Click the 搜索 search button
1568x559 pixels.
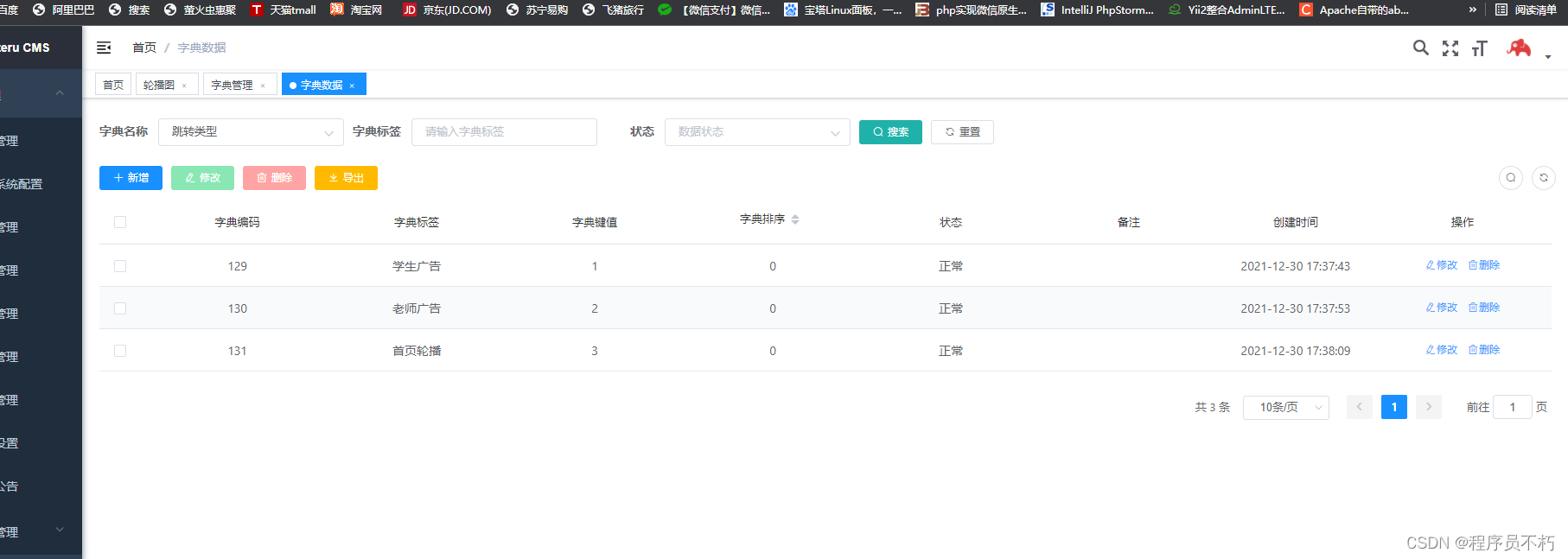pyautogui.click(x=890, y=132)
